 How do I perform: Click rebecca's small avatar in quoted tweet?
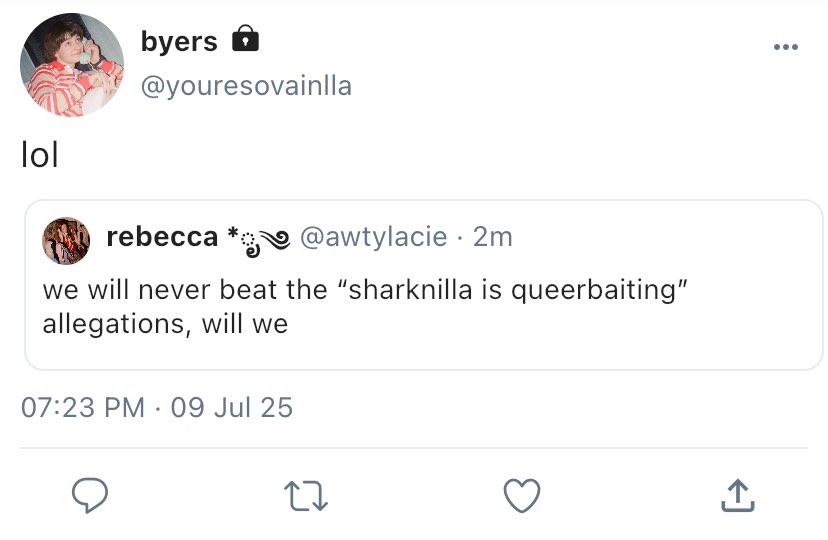point(66,240)
